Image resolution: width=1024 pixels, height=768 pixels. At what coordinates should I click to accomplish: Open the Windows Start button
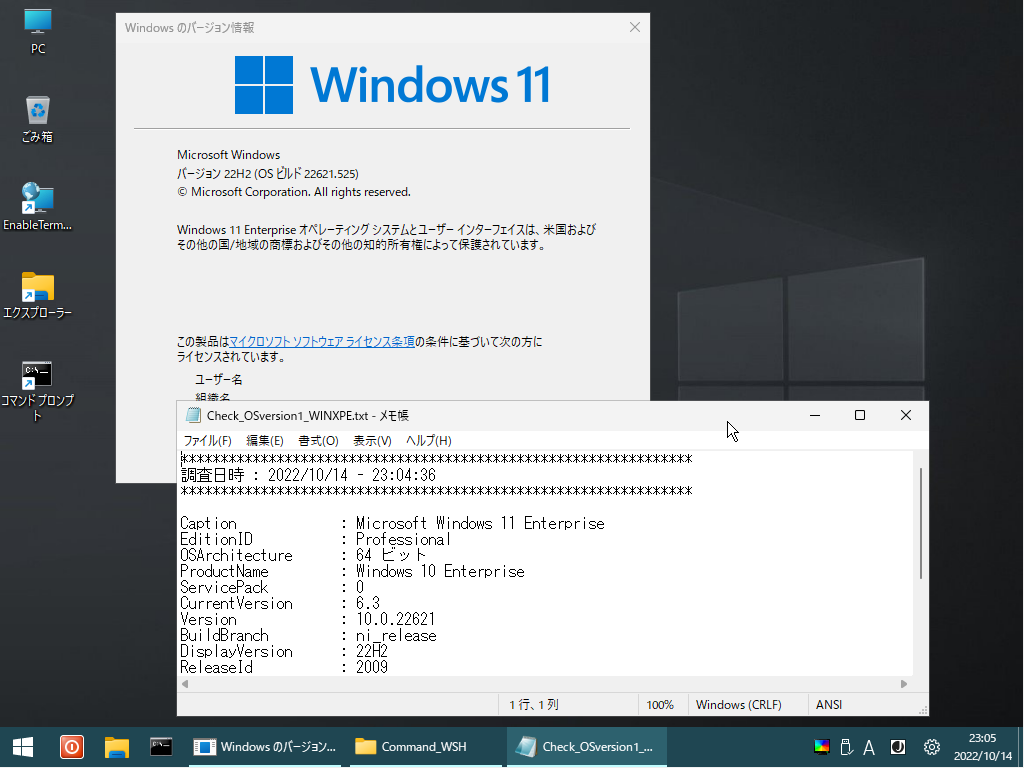24,747
